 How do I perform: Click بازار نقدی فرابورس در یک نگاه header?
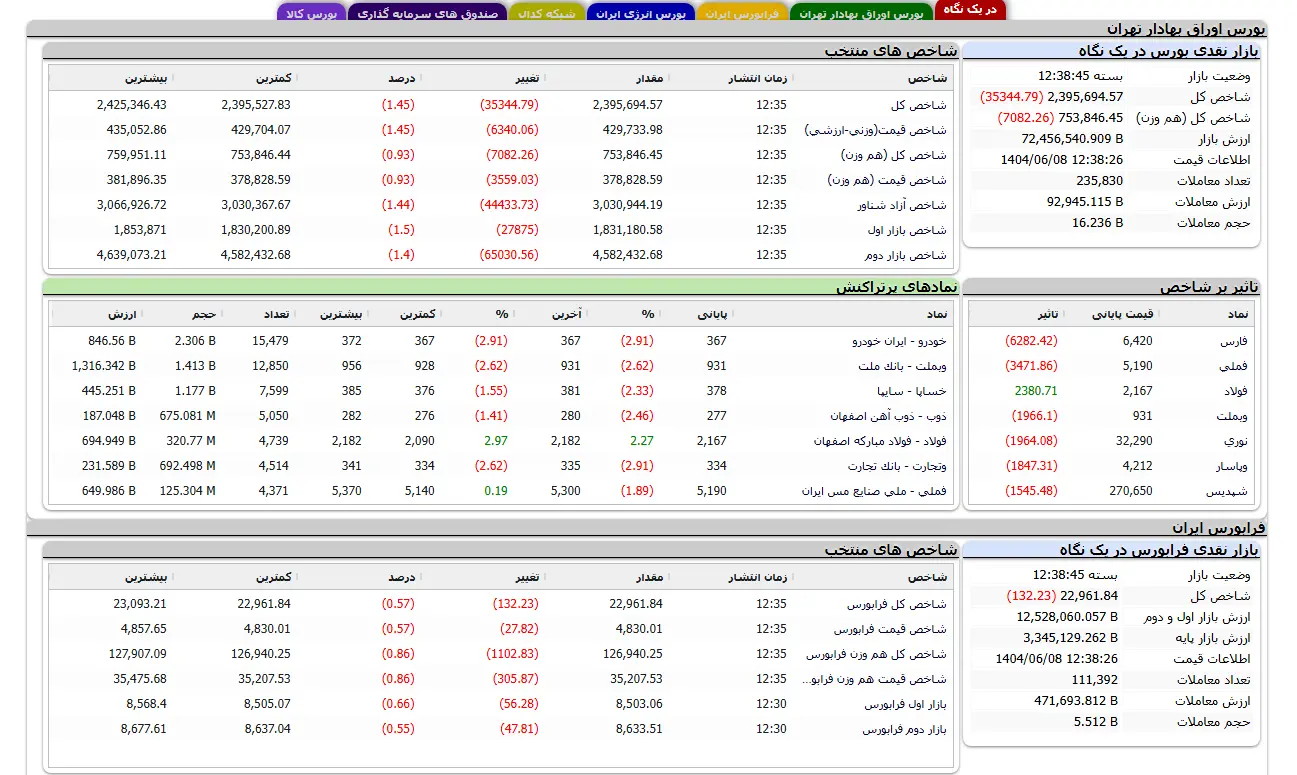[x=1111, y=550]
